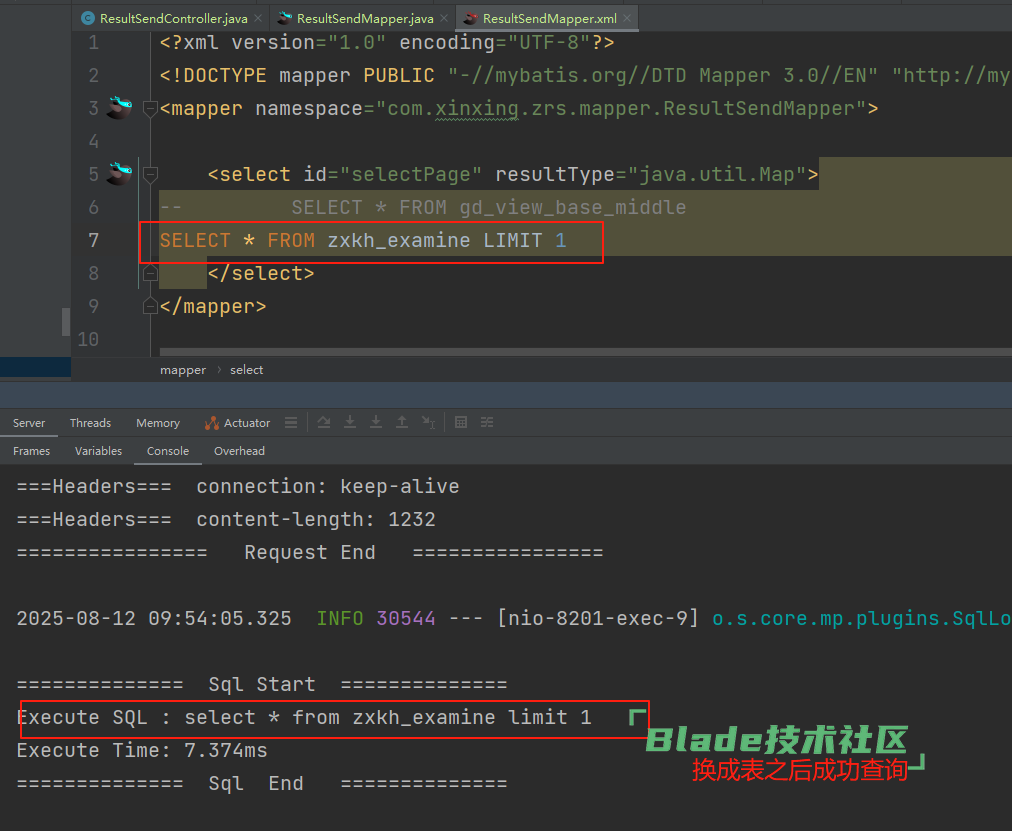The image size is (1012, 831).
Task: Click 'selectPage' id value on line 5
Action: click(410, 174)
